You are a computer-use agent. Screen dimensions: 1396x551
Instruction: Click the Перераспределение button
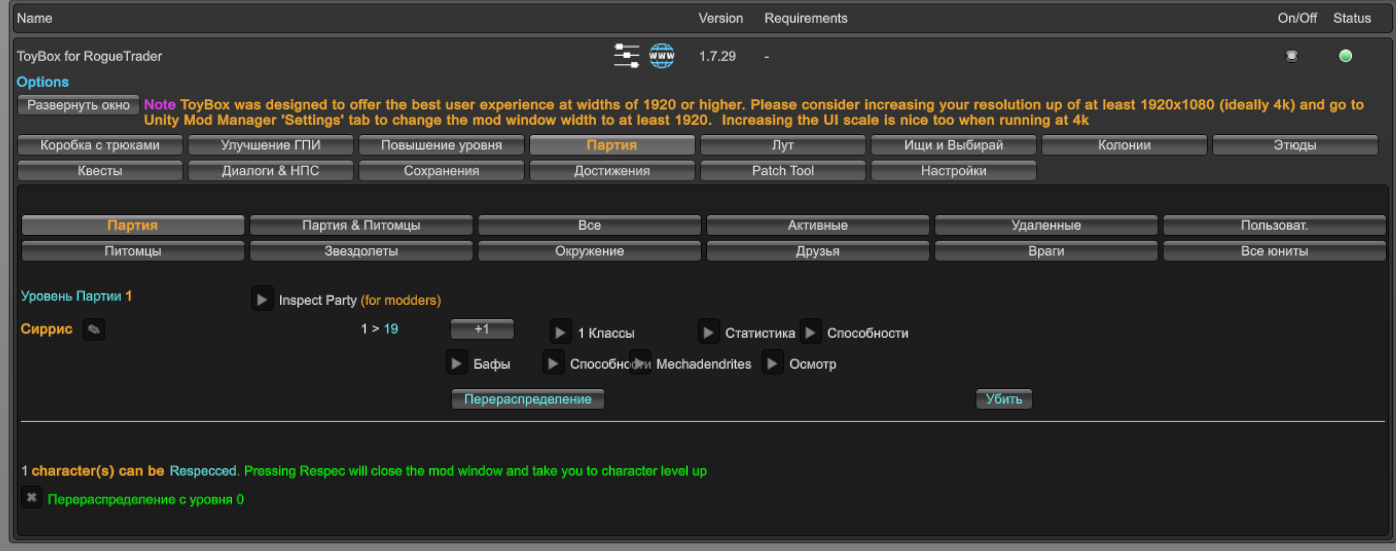[x=528, y=399]
